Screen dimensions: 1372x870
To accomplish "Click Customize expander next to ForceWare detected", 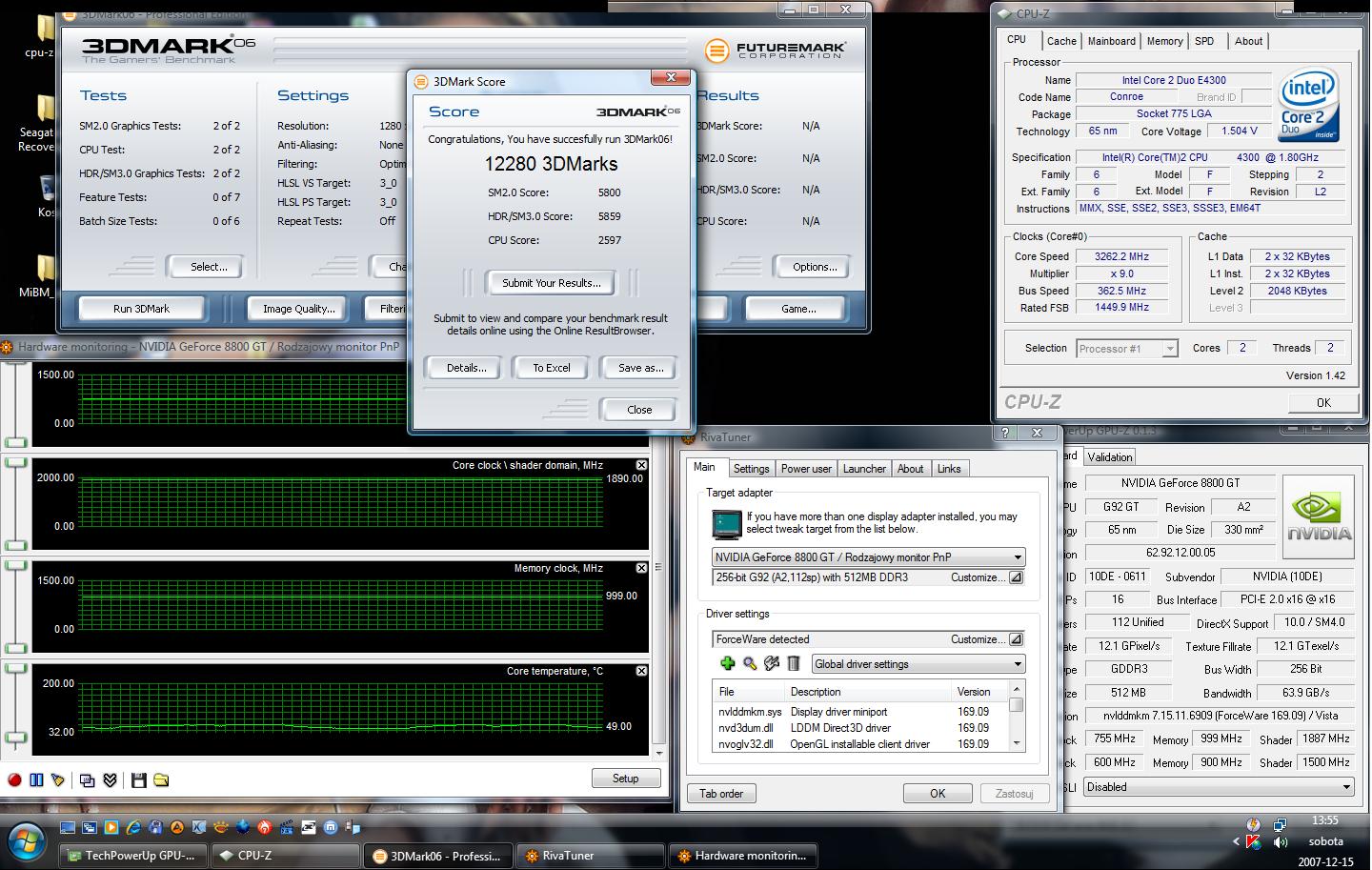I will coord(1016,639).
